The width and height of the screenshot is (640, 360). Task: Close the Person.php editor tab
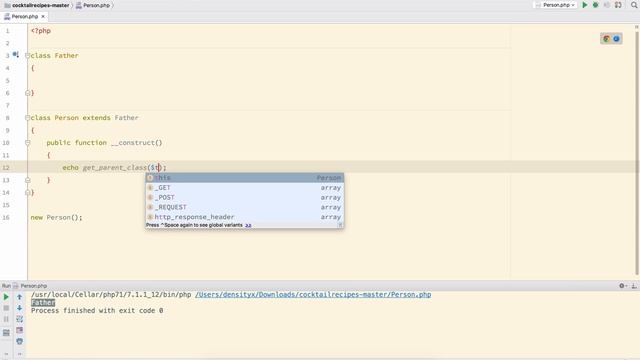43,16
